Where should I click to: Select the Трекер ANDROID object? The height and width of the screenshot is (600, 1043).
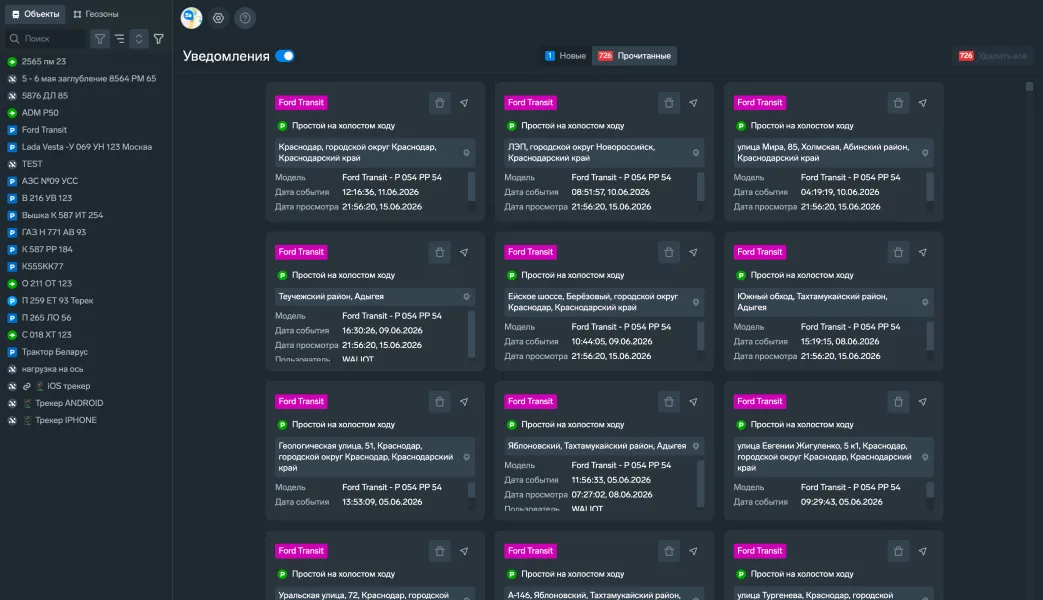pos(69,403)
